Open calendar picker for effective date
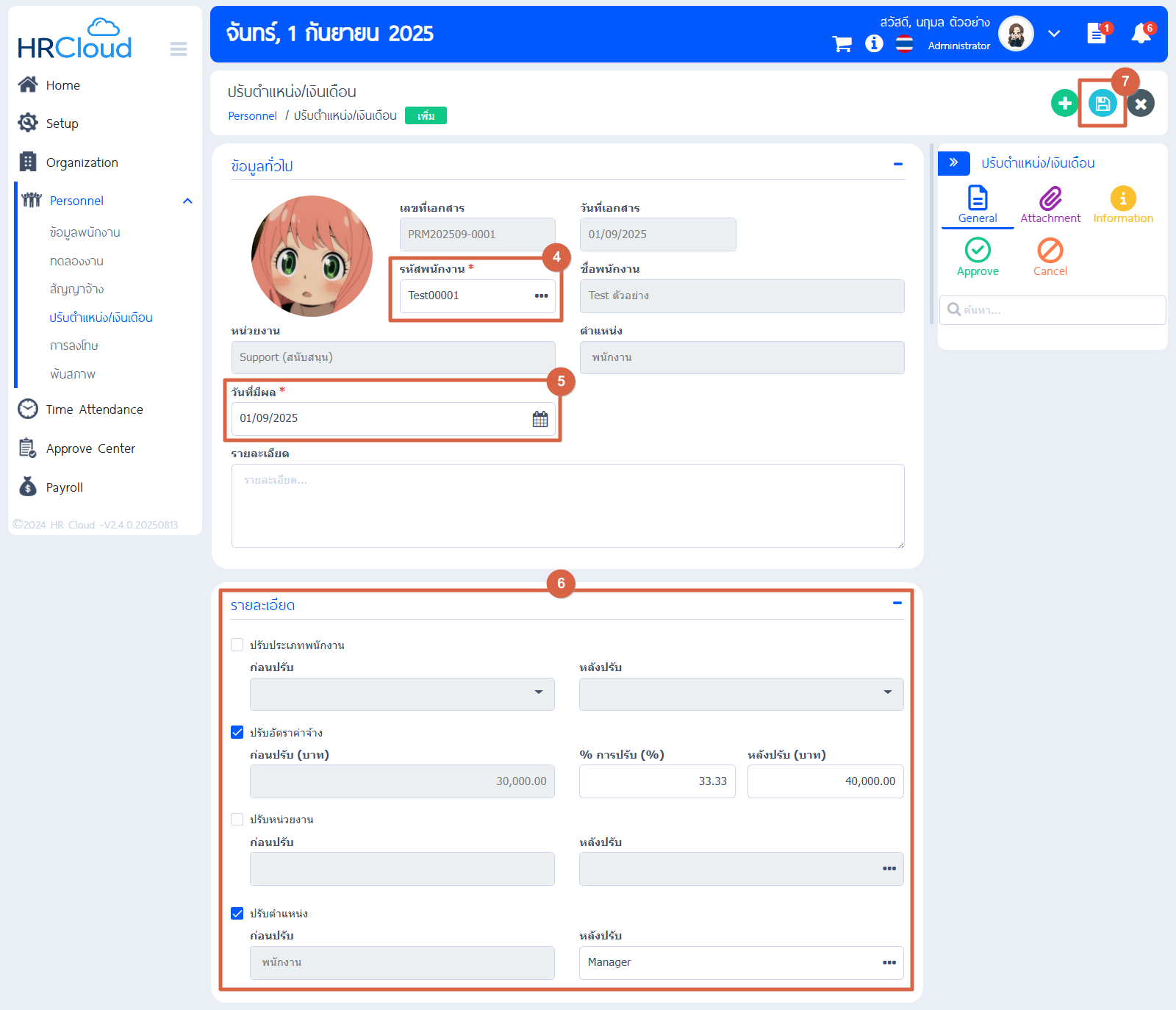The height and width of the screenshot is (1010, 1176). (540, 419)
